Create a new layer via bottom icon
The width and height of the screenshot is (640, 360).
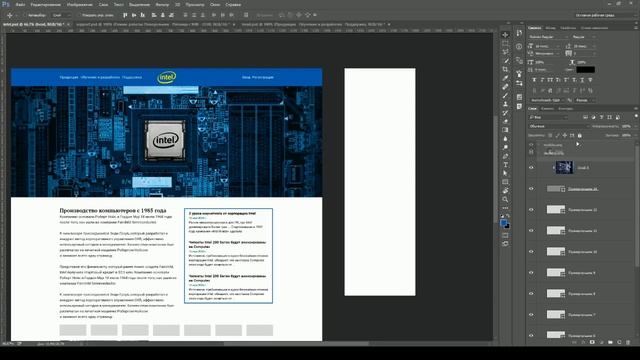(619, 342)
